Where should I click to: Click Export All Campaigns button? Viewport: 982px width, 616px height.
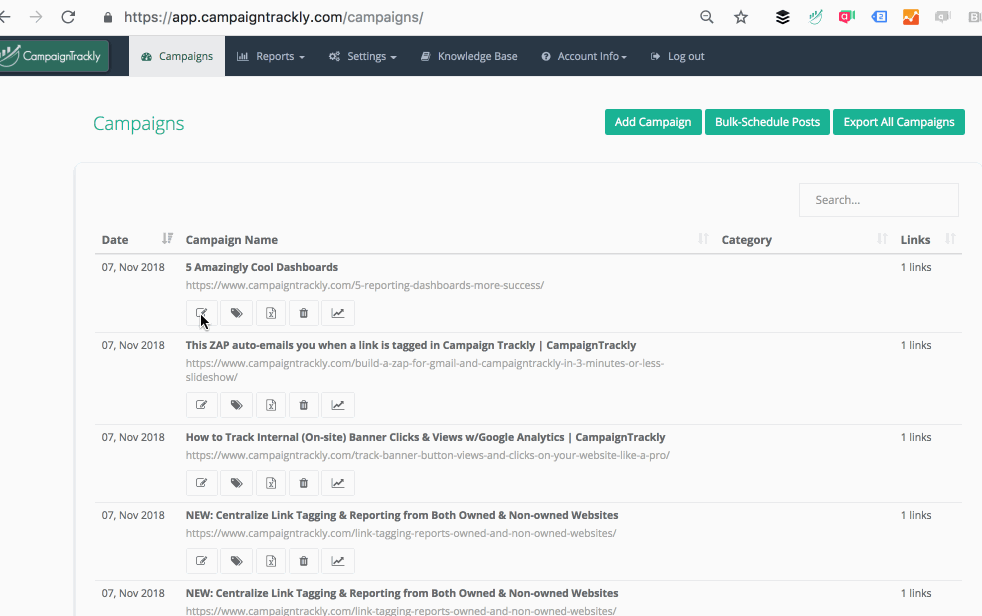point(899,122)
